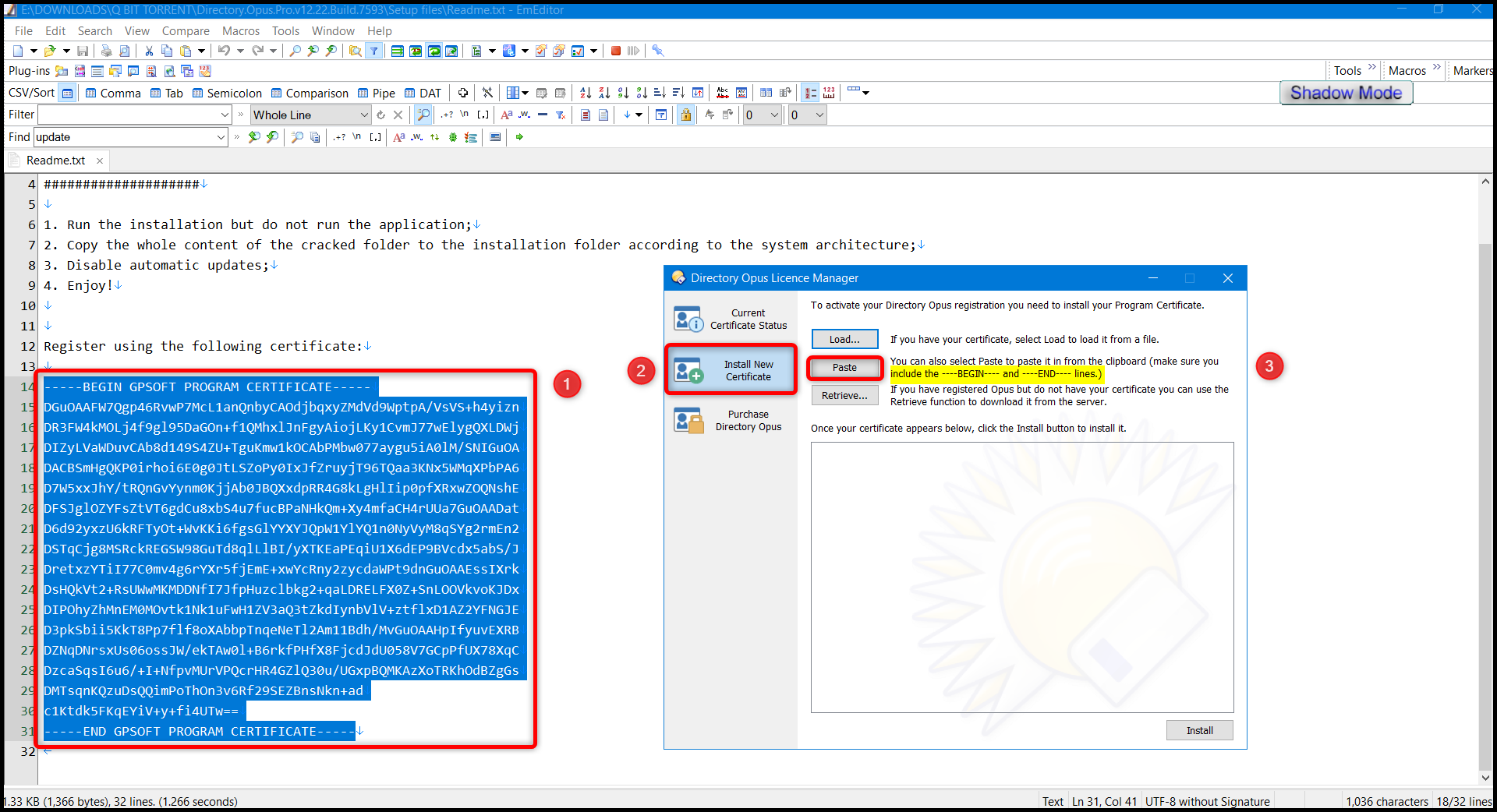Open the Find history dropdown

pos(221,137)
